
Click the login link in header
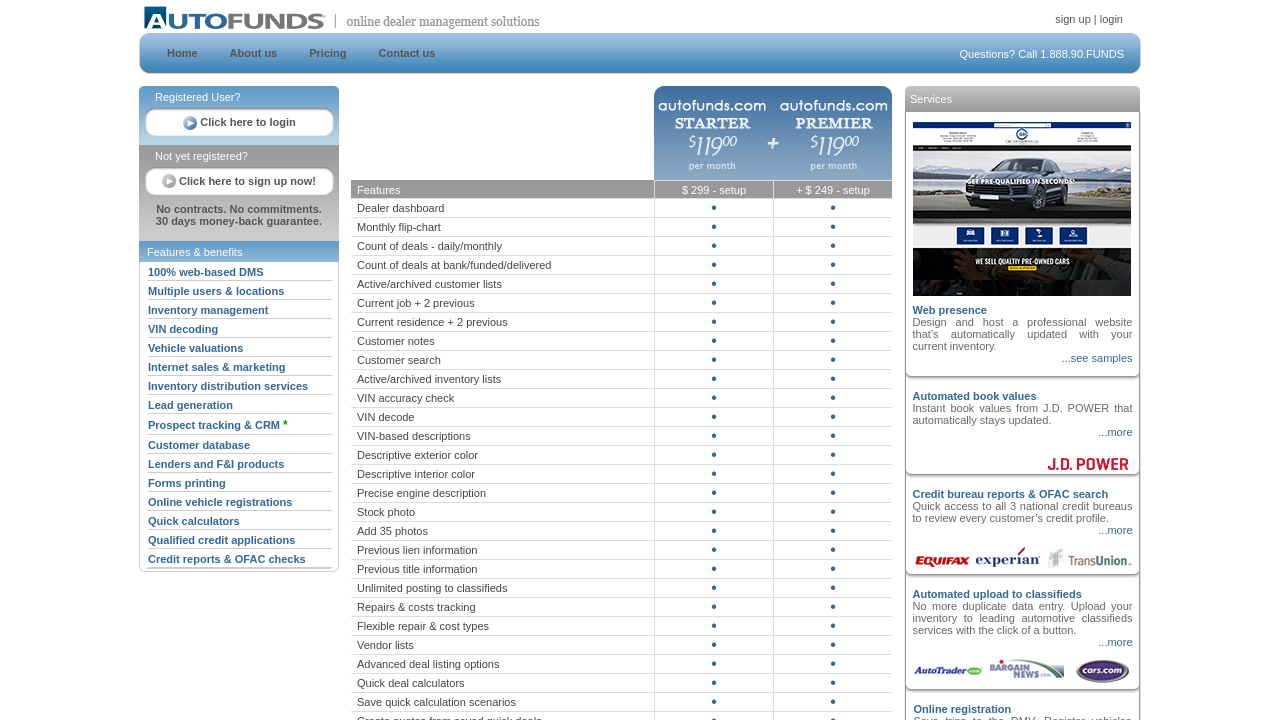(x=1111, y=19)
